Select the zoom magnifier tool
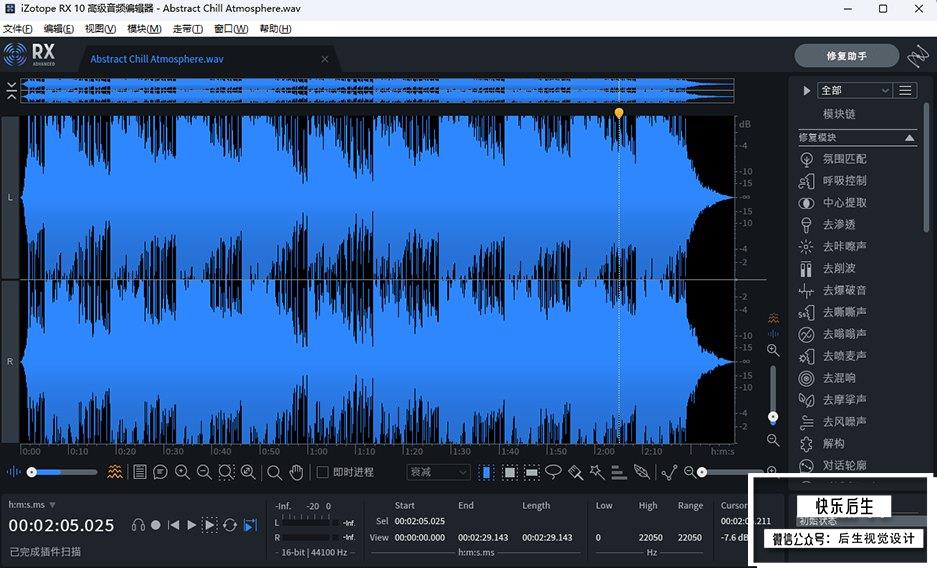937x568 pixels. 274,473
